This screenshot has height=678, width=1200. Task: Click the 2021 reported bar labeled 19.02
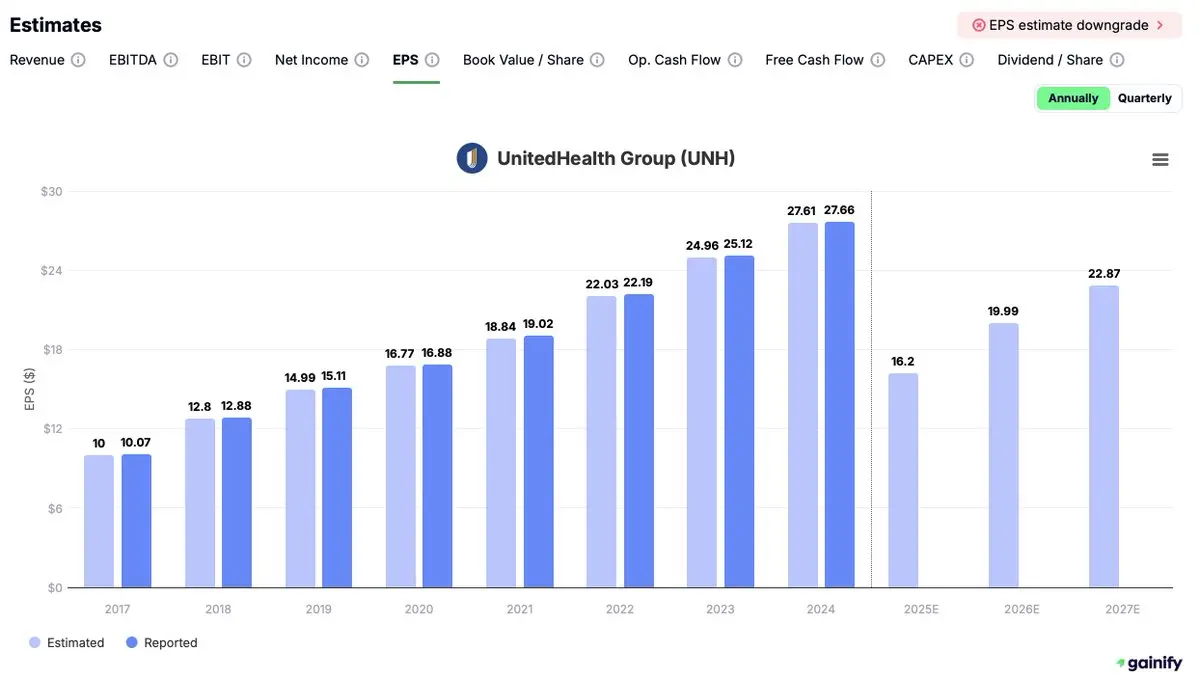point(538,462)
